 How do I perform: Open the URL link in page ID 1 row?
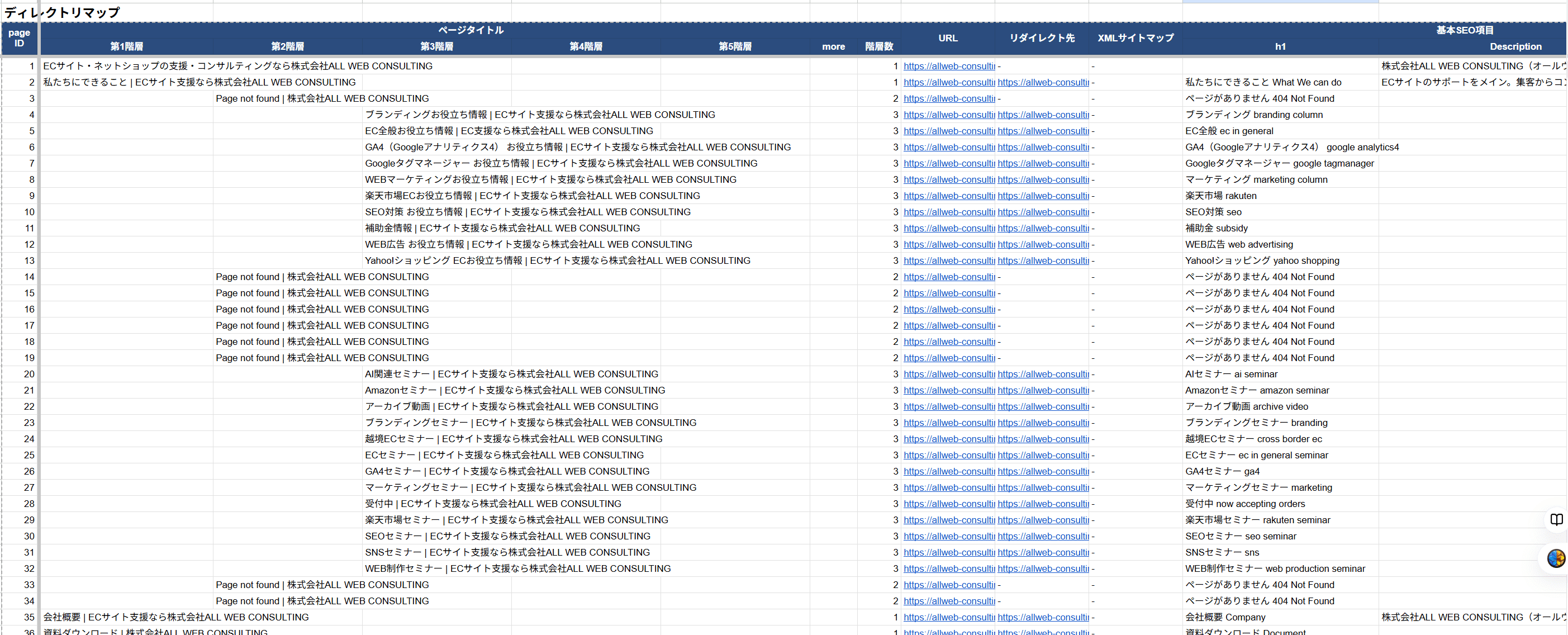[x=948, y=66]
